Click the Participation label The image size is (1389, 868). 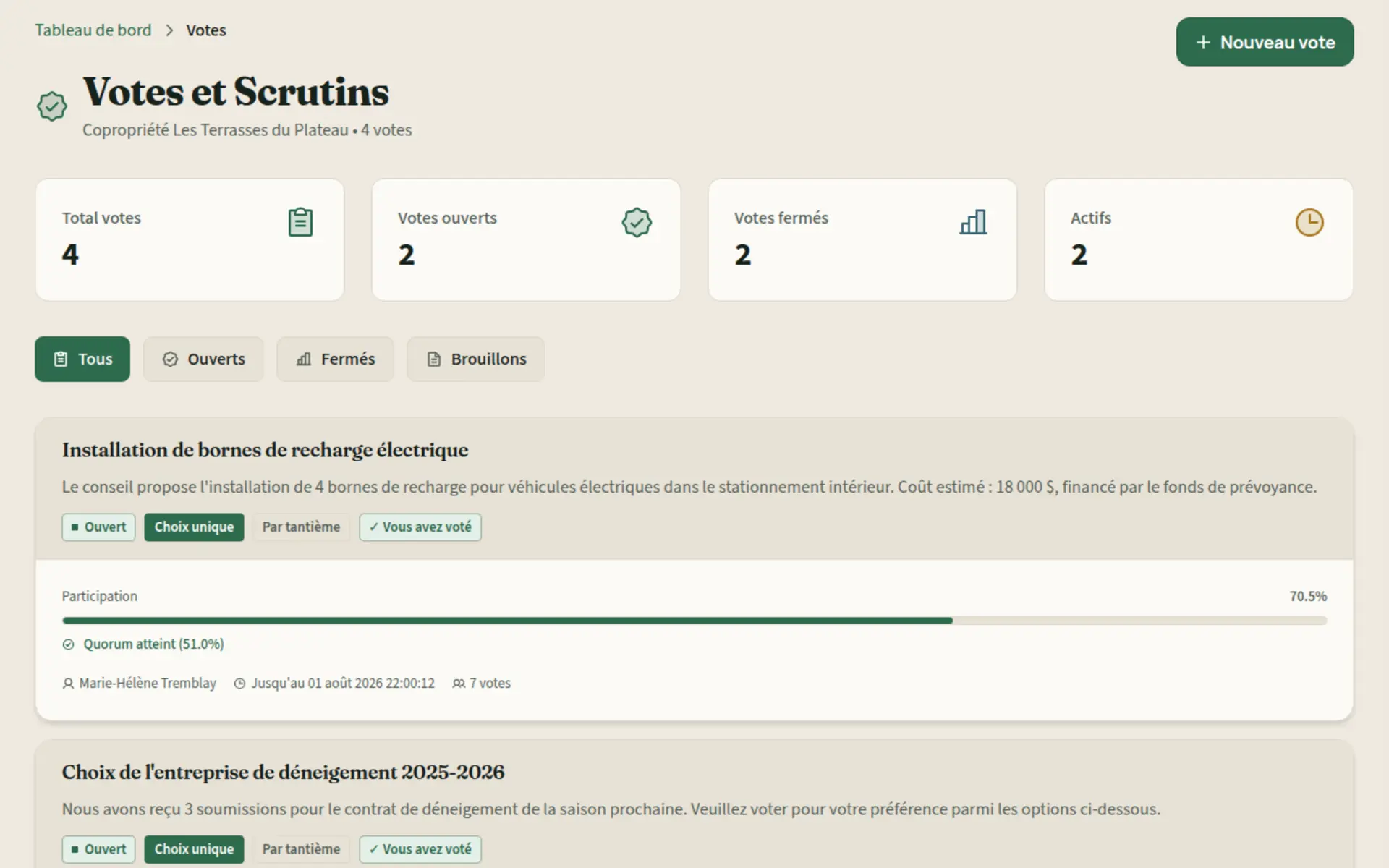[x=99, y=596]
